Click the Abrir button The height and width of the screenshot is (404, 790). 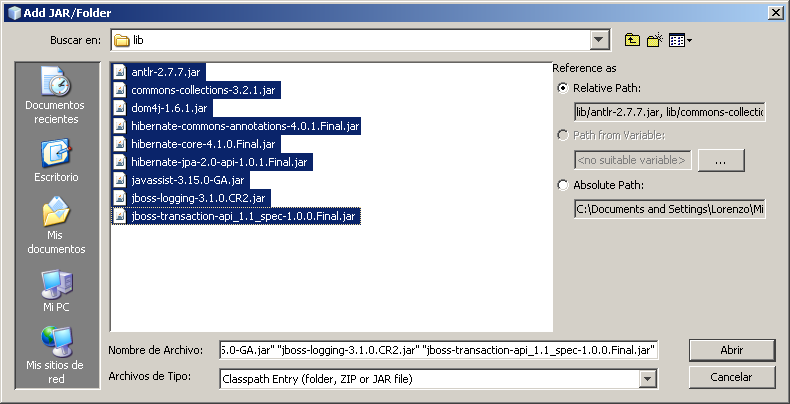tap(732, 350)
